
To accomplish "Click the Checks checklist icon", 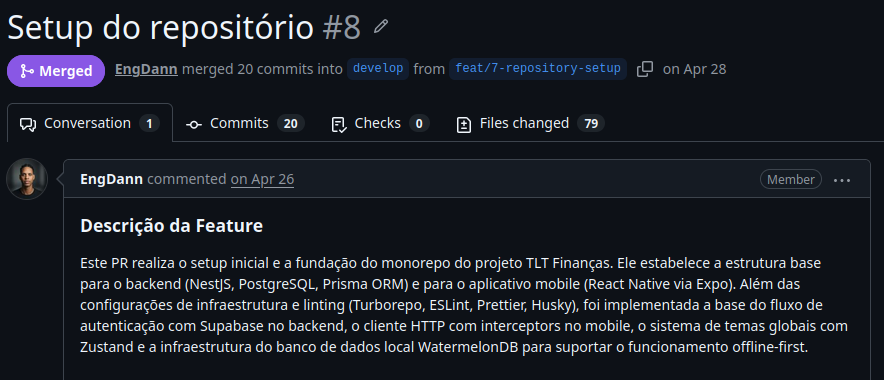I will coord(339,124).
